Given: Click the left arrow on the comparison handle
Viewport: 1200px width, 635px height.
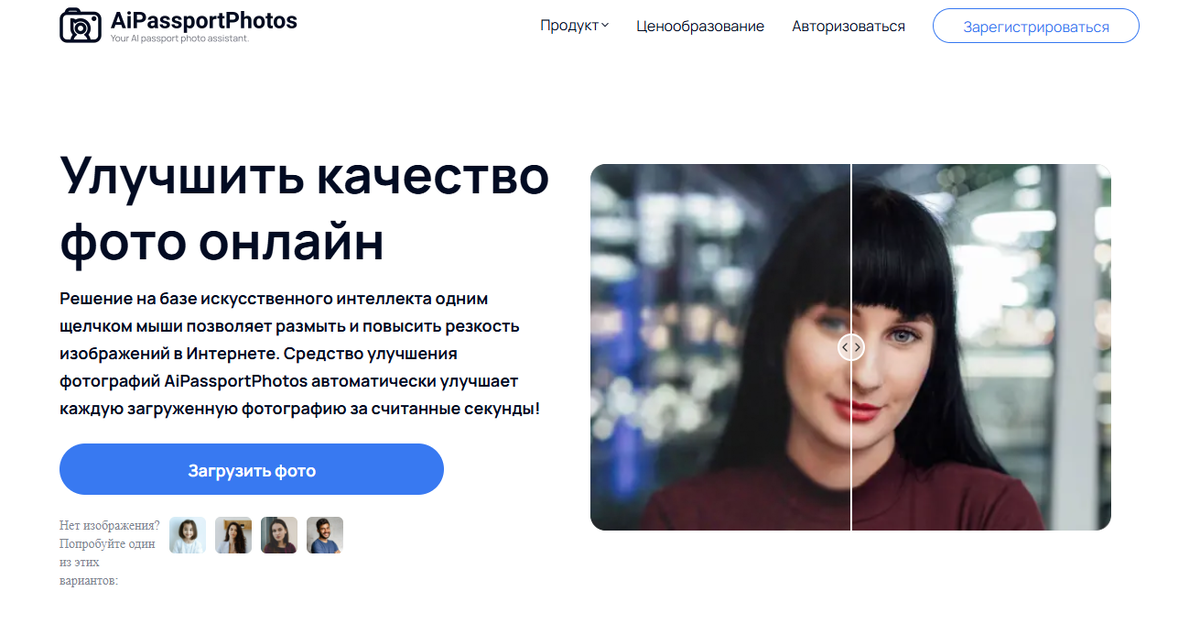Looking at the screenshot, I should (x=845, y=347).
